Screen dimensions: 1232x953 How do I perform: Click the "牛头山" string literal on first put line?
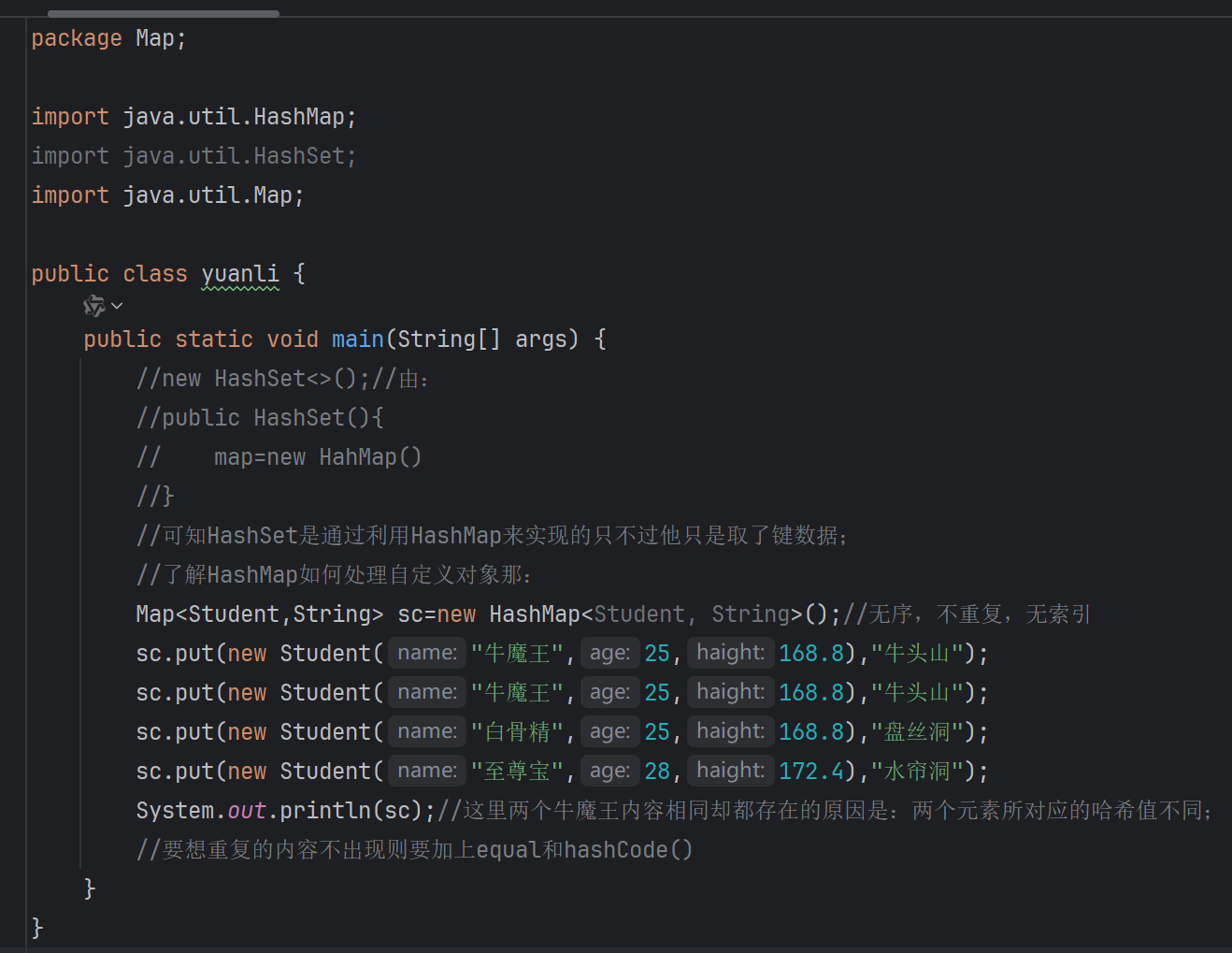pyautogui.click(x=918, y=652)
